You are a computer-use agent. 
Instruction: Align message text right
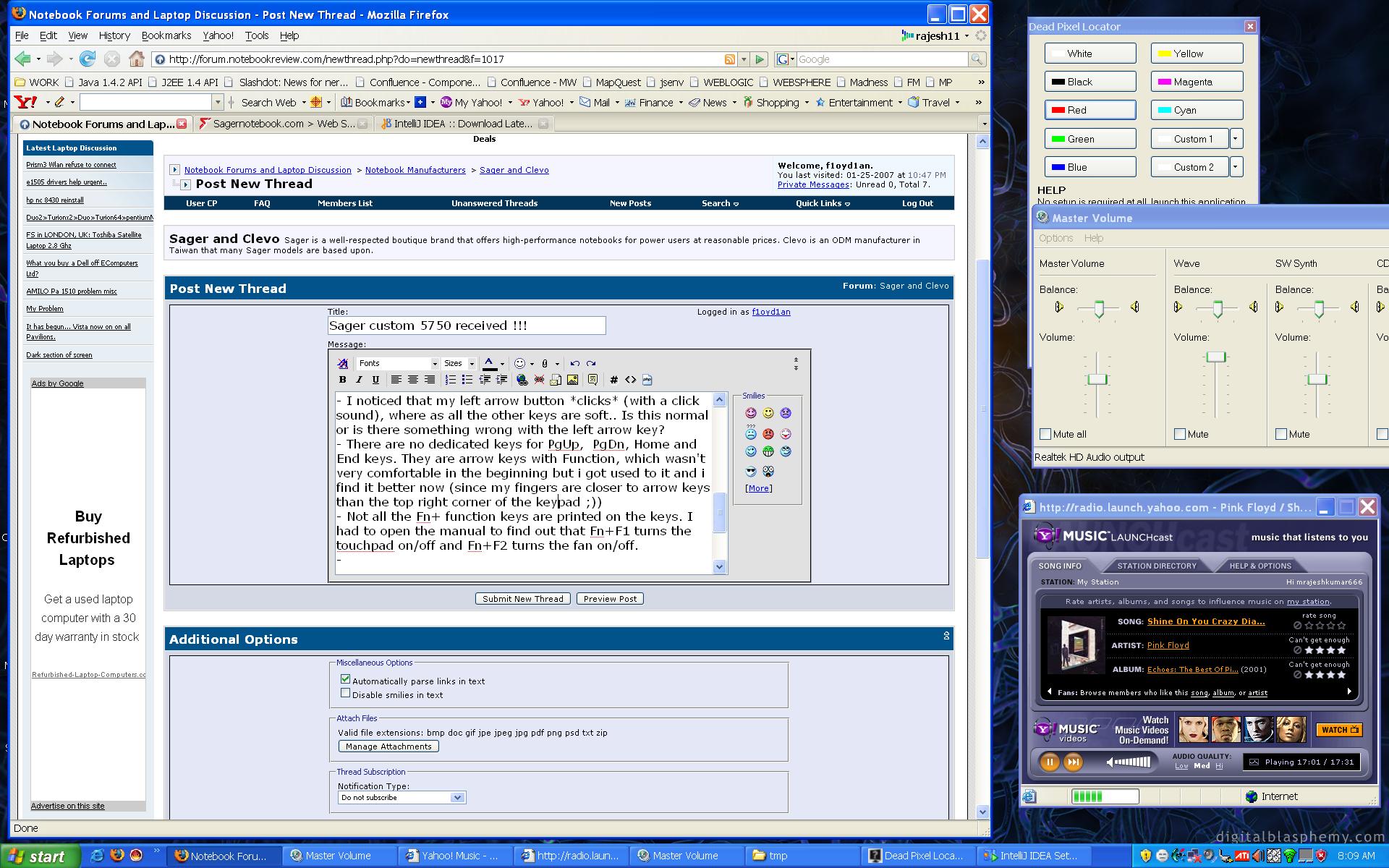[x=429, y=380]
